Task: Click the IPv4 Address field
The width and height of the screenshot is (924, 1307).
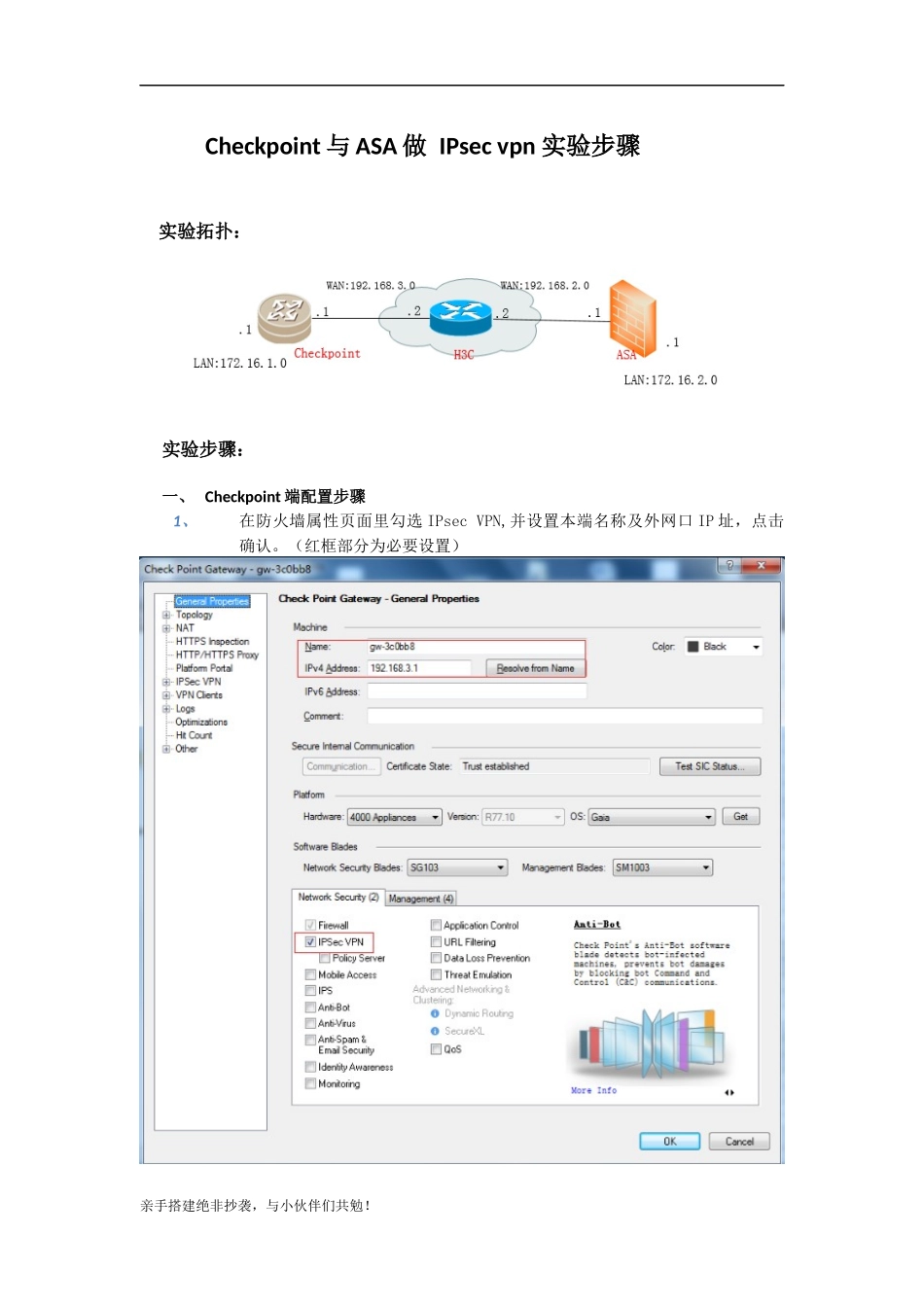Action: (419, 668)
